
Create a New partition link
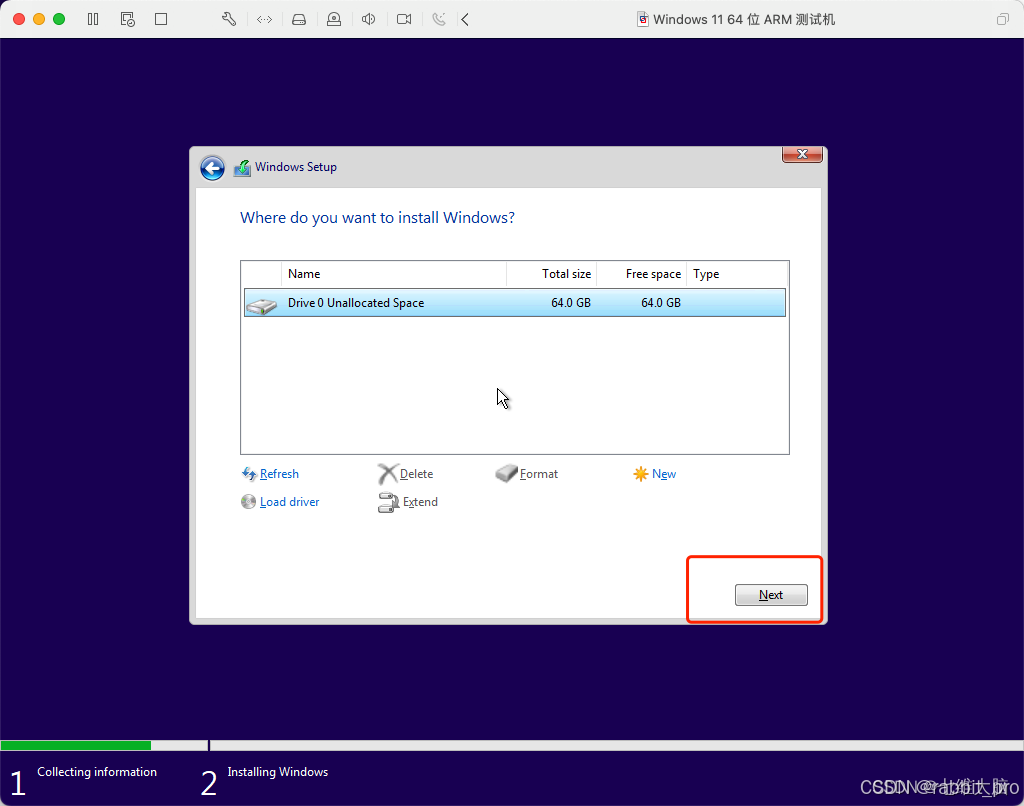[664, 474]
